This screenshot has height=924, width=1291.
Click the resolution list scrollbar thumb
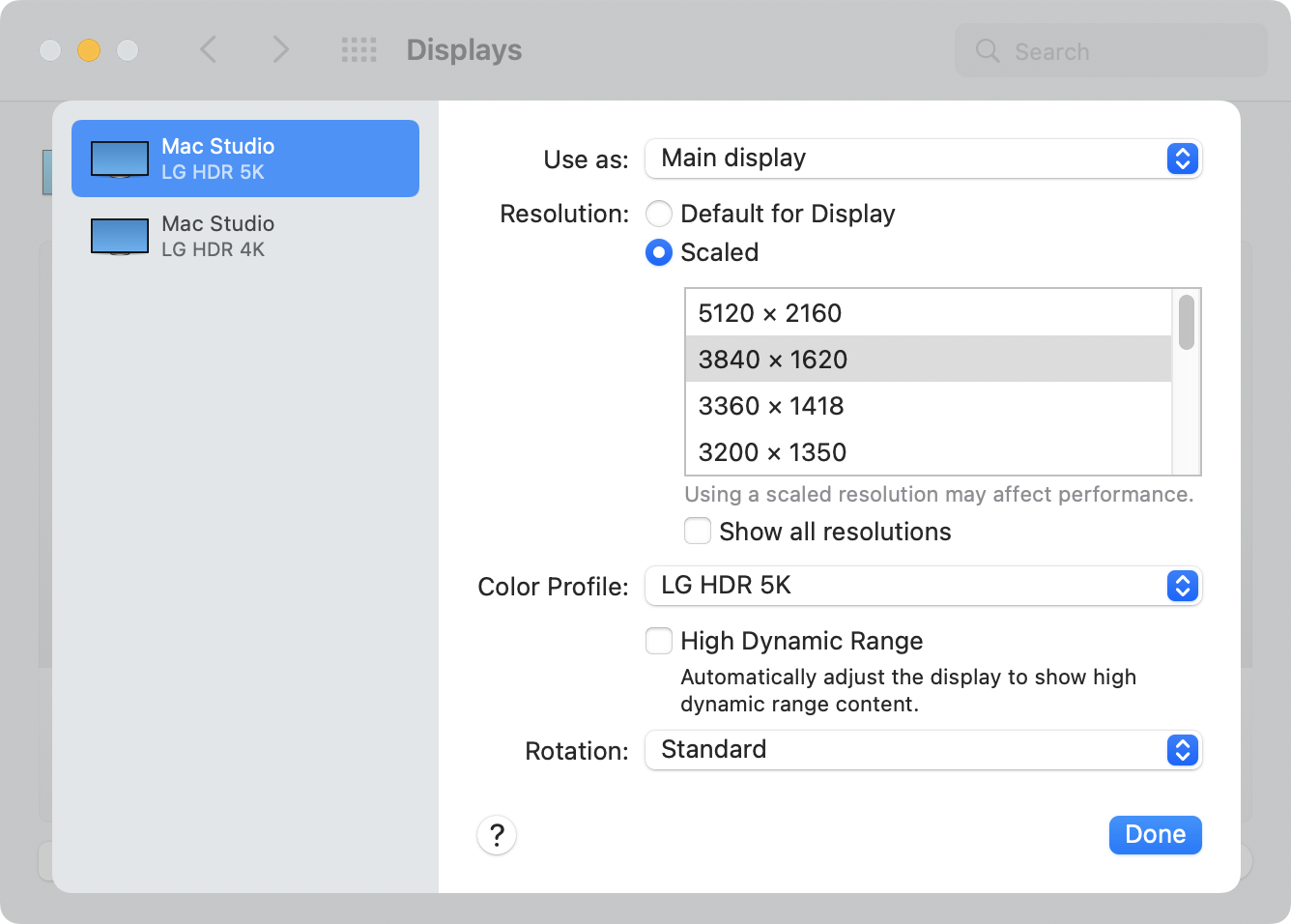pyautogui.click(x=1187, y=323)
